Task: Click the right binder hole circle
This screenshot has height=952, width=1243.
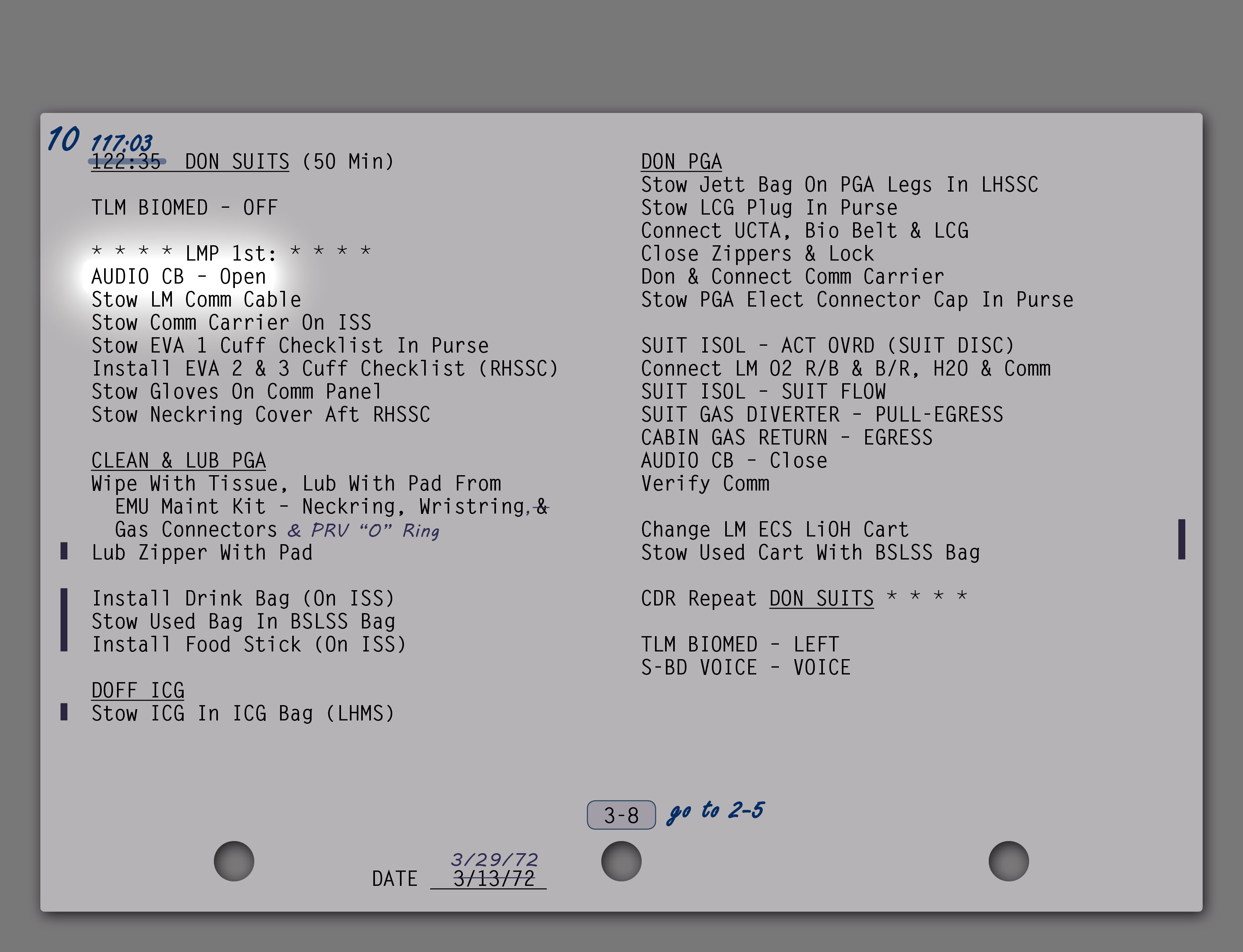Action: pyautogui.click(x=1009, y=861)
